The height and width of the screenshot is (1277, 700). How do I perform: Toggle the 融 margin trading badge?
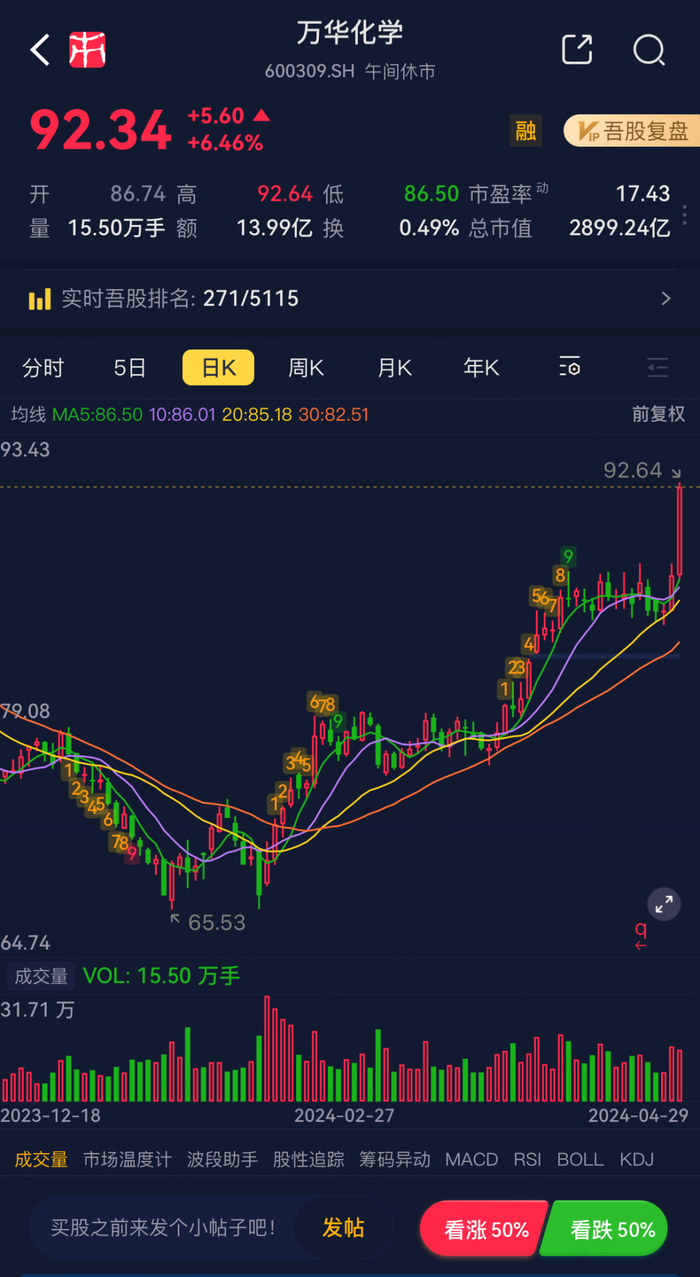[525, 131]
